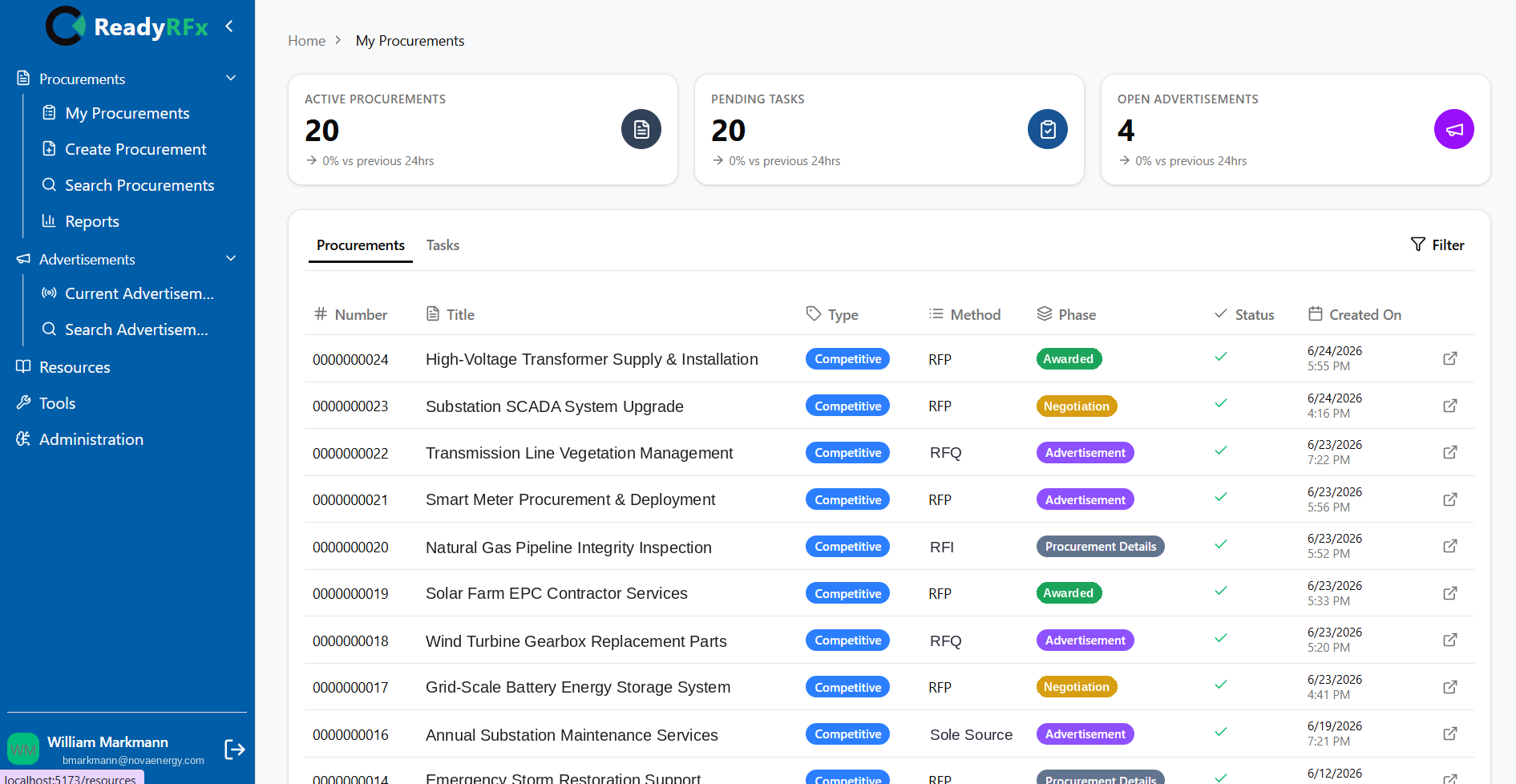Sort by Title column header
The width and height of the screenshot is (1516, 784).
pos(451,314)
